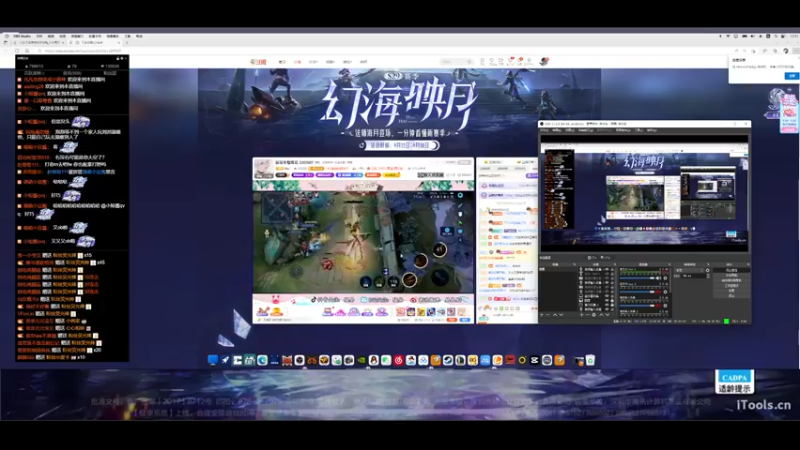This screenshot has height=450, width=800.
Task: Open Microsoft Edge from the dock
Action: tap(262, 360)
